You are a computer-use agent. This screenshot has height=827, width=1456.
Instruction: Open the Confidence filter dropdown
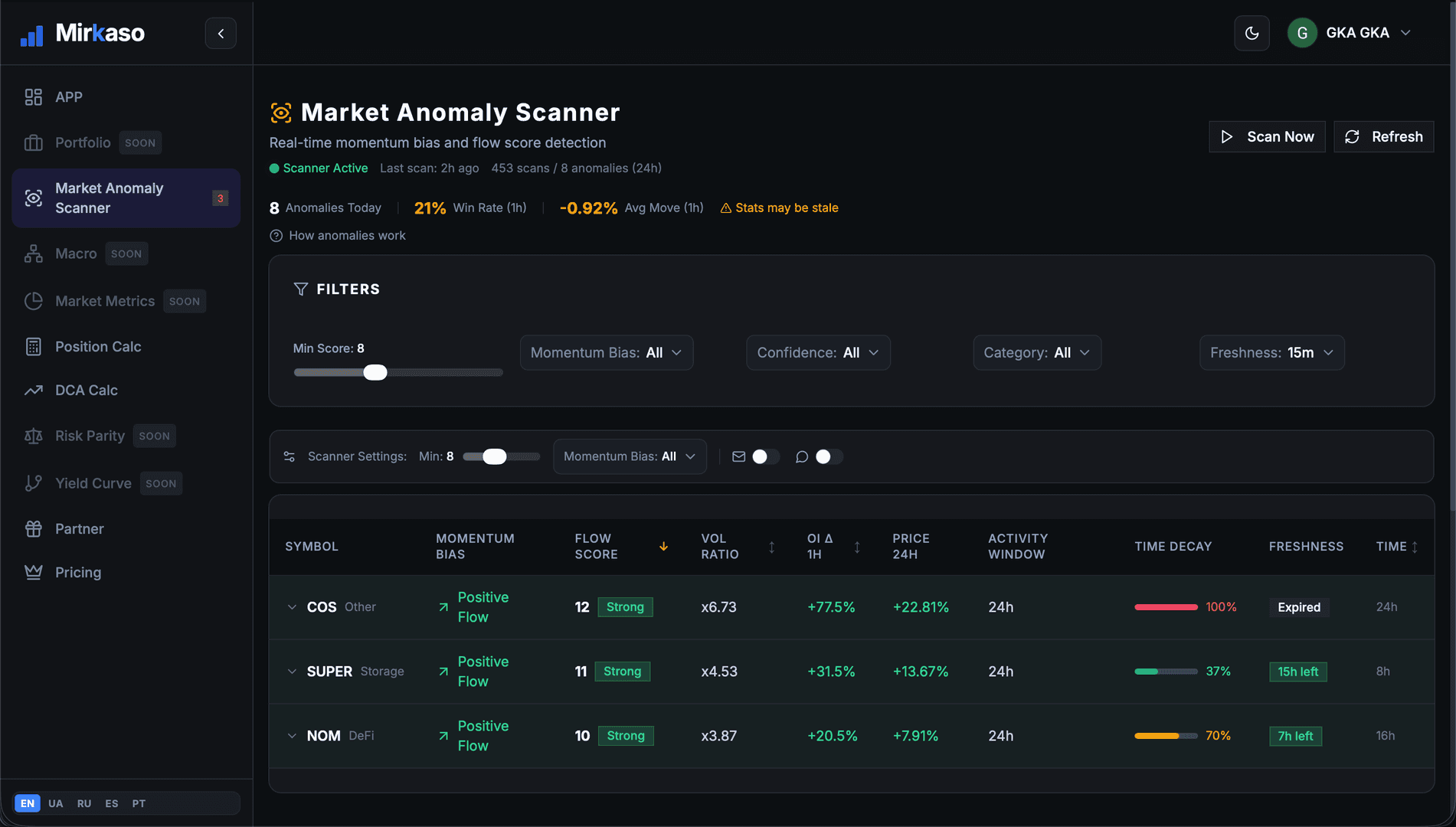click(818, 352)
